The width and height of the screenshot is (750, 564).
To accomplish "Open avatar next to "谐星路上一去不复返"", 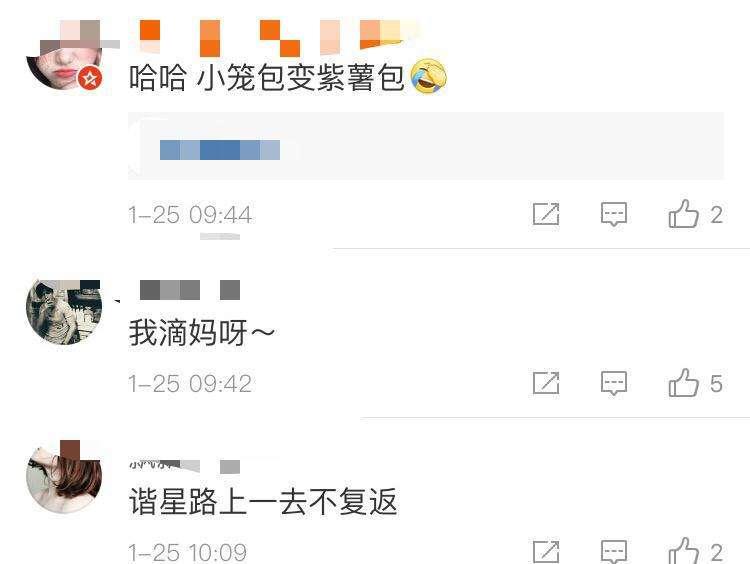I will coord(64,477).
